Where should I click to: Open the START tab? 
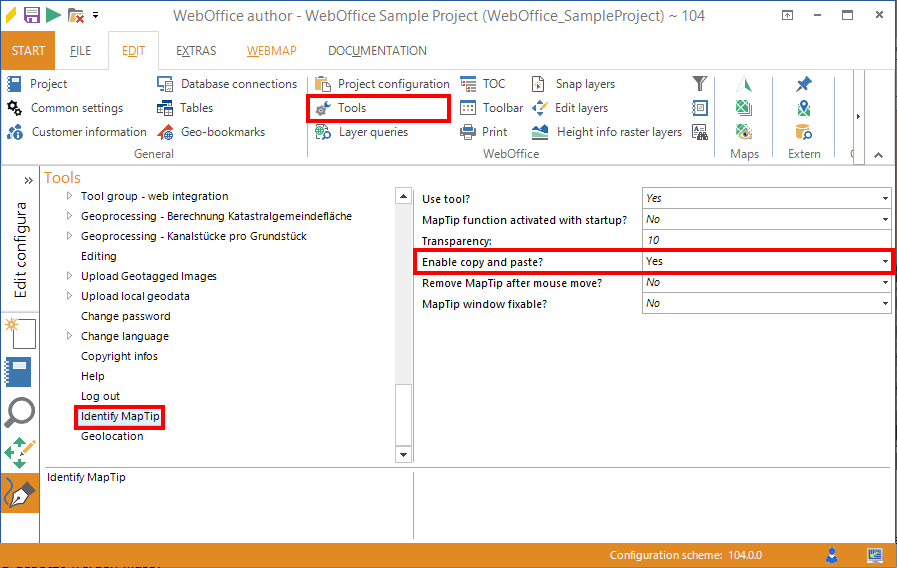point(28,51)
